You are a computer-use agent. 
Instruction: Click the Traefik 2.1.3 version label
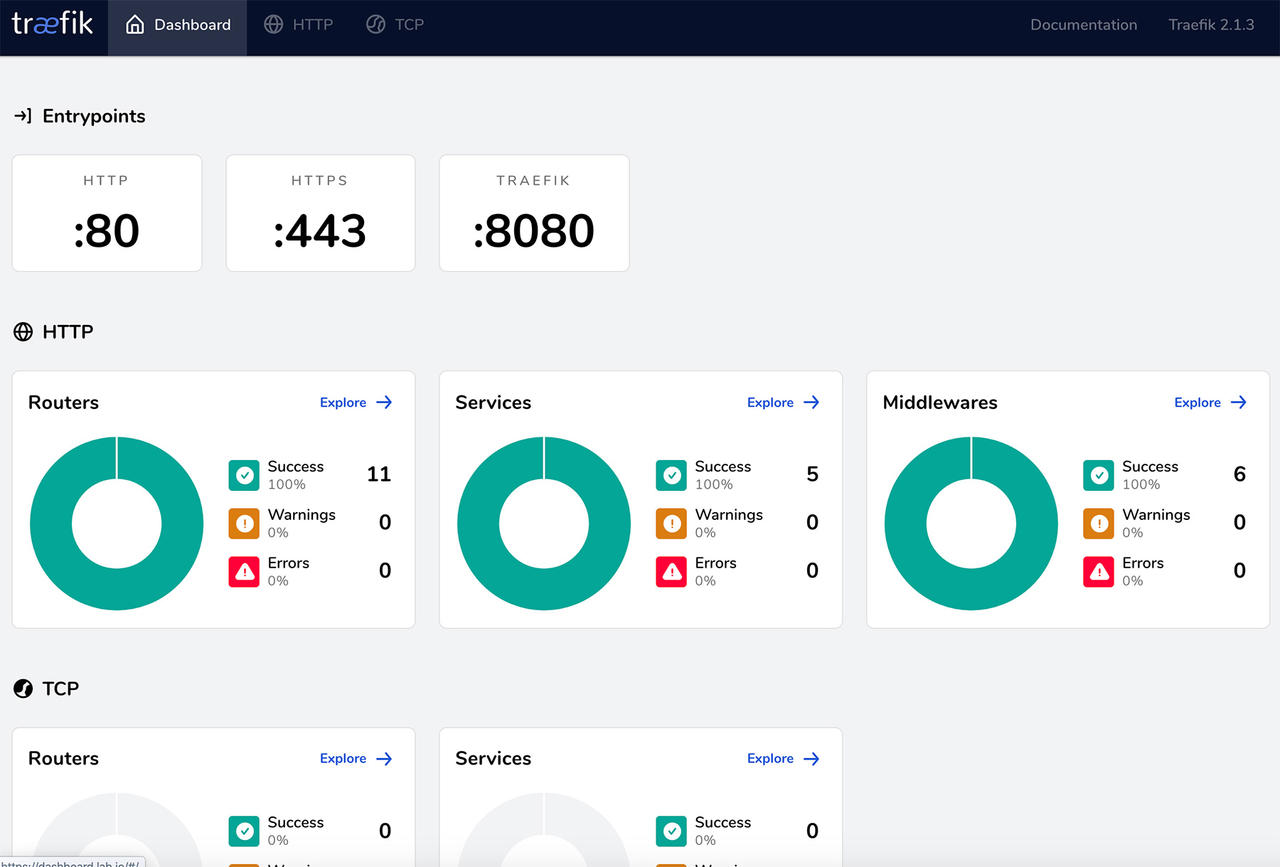click(x=1211, y=25)
